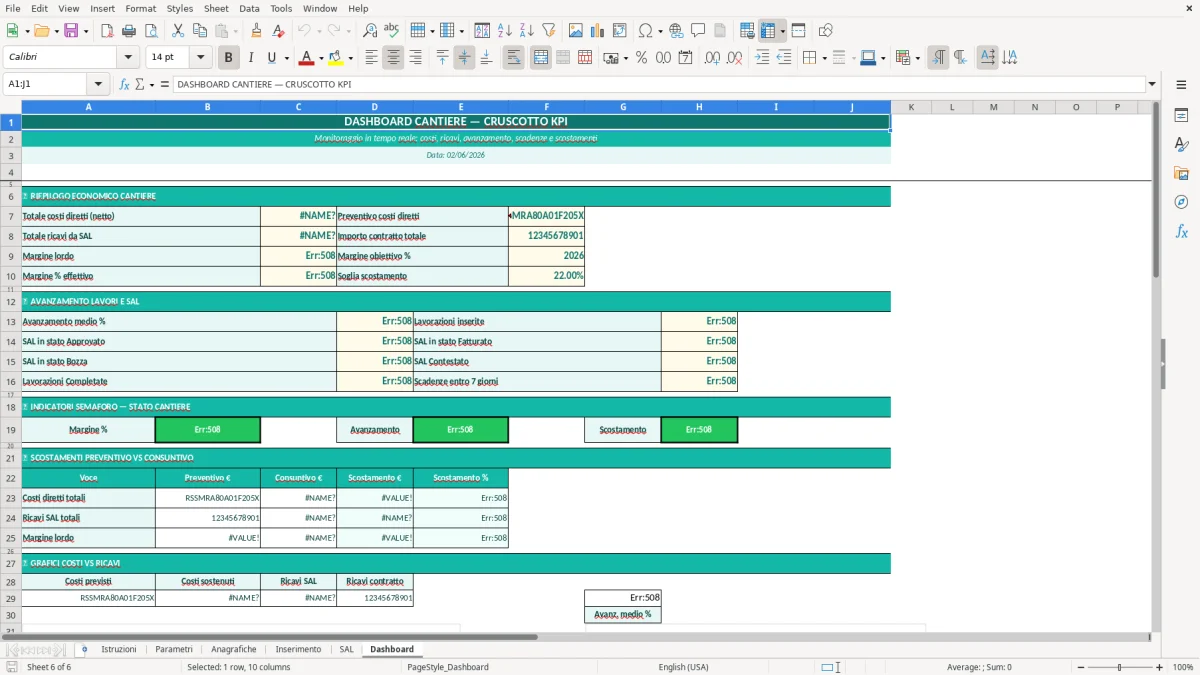Select the Istruzioni sheet tab
Image resolution: width=1200 pixels, height=675 pixels.
119,649
